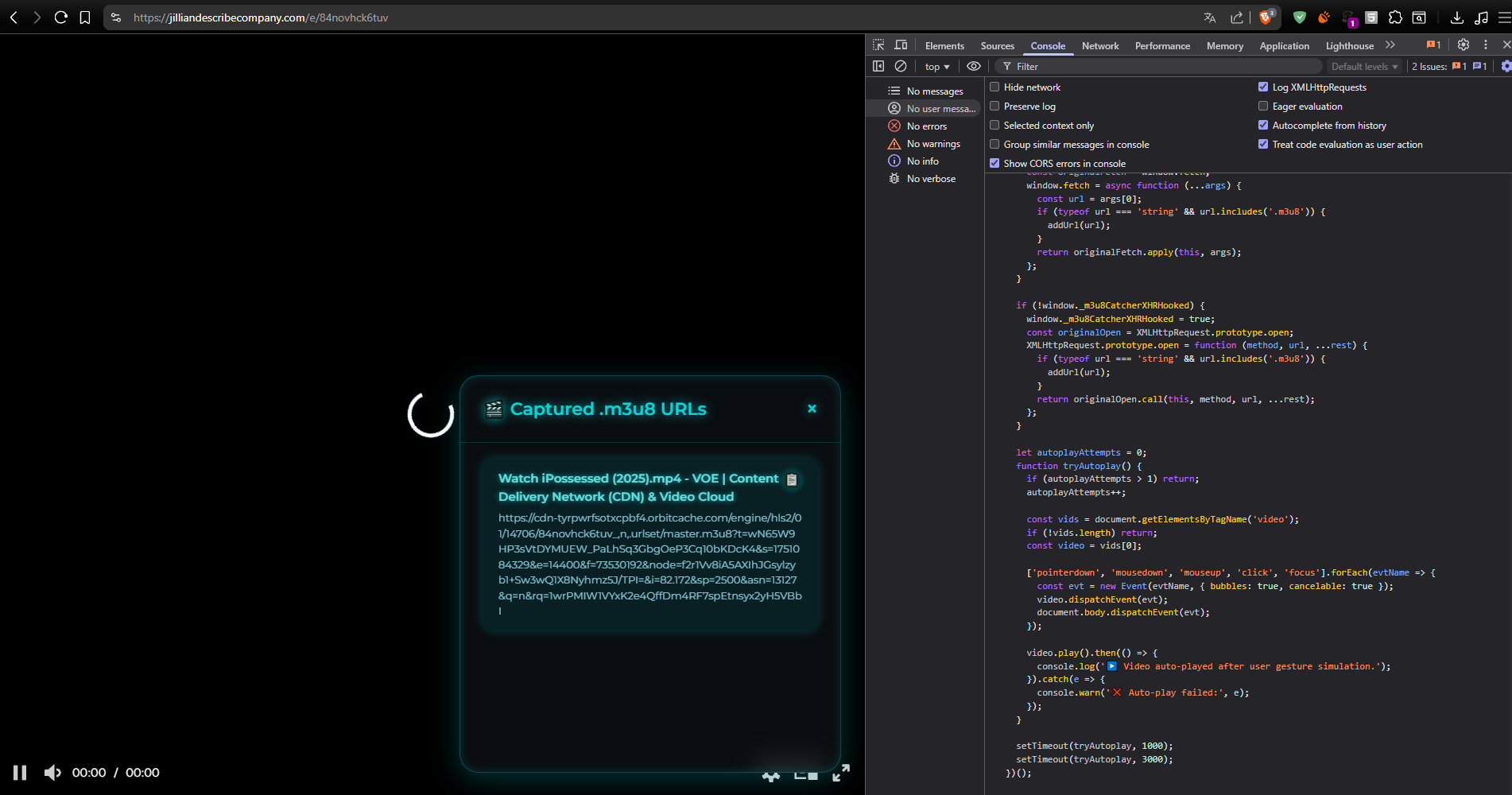Click the Brave Shields lion icon
The image size is (1512, 795).
click(x=1266, y=17)
